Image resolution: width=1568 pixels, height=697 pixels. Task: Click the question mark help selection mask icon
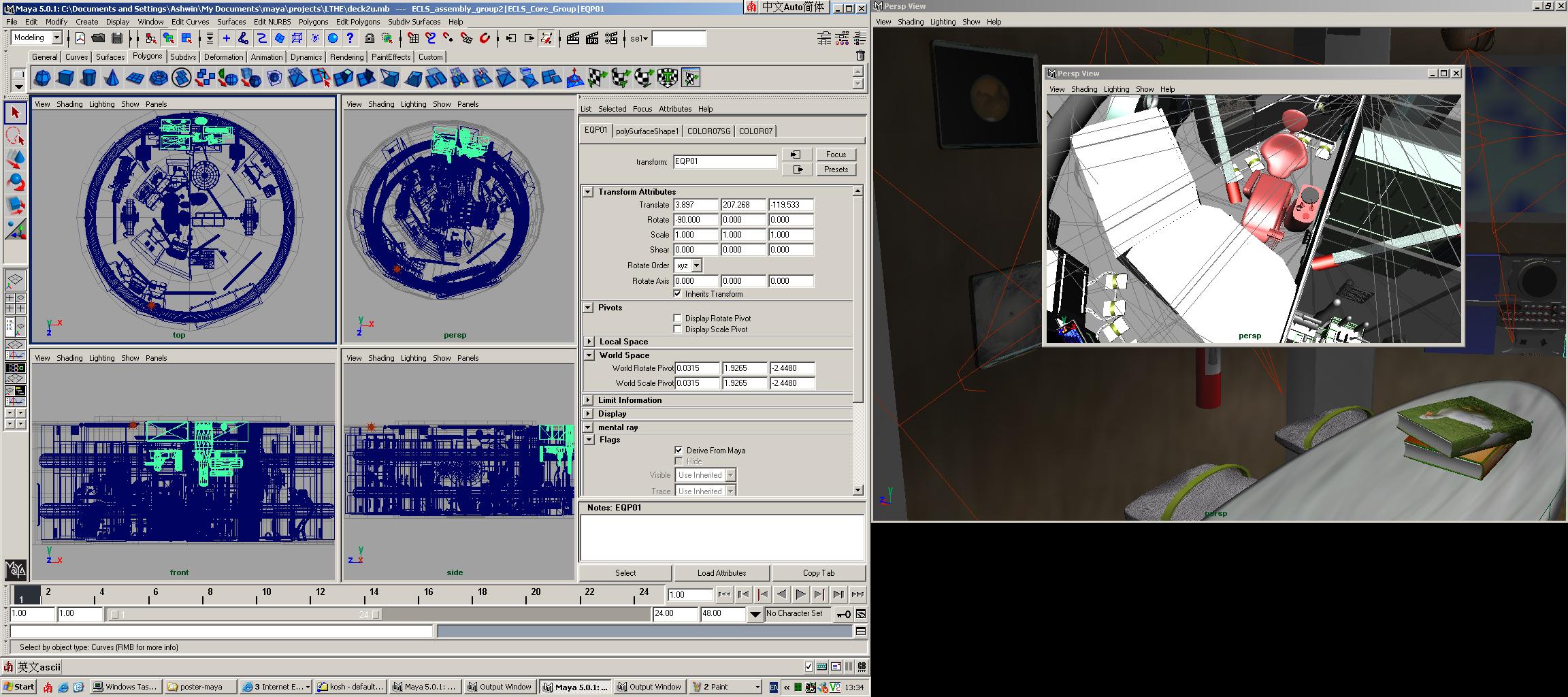click(x=350, y=38)
